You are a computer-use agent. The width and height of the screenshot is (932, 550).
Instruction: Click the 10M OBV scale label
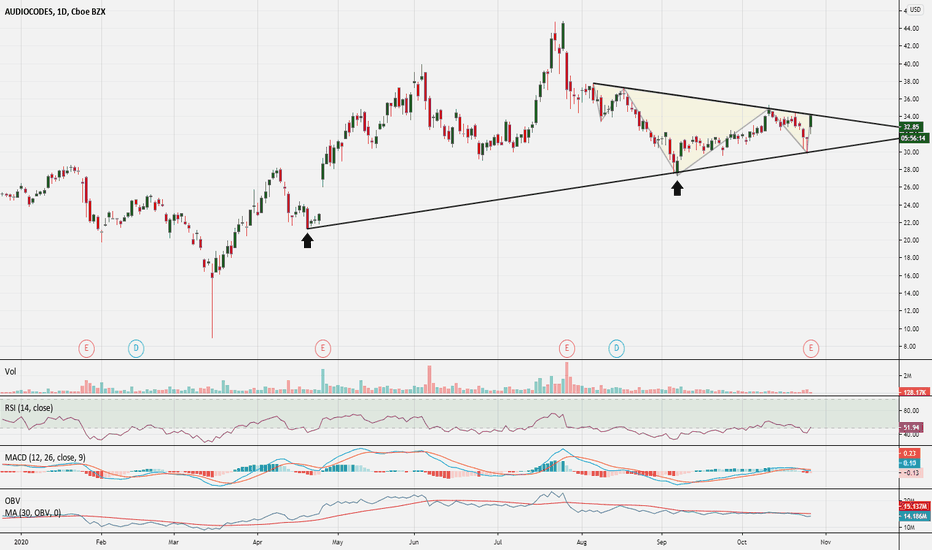[909, 527]
